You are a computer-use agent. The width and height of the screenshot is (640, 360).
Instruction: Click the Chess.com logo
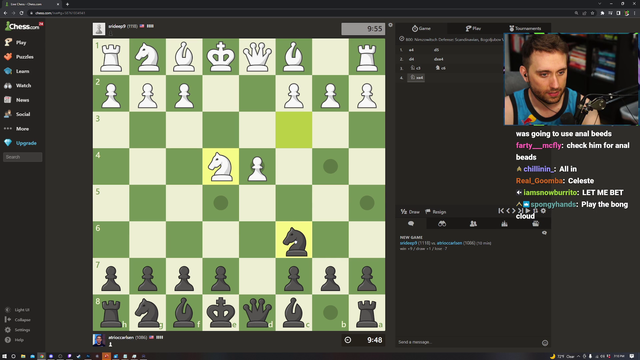(x=23, y=27)
